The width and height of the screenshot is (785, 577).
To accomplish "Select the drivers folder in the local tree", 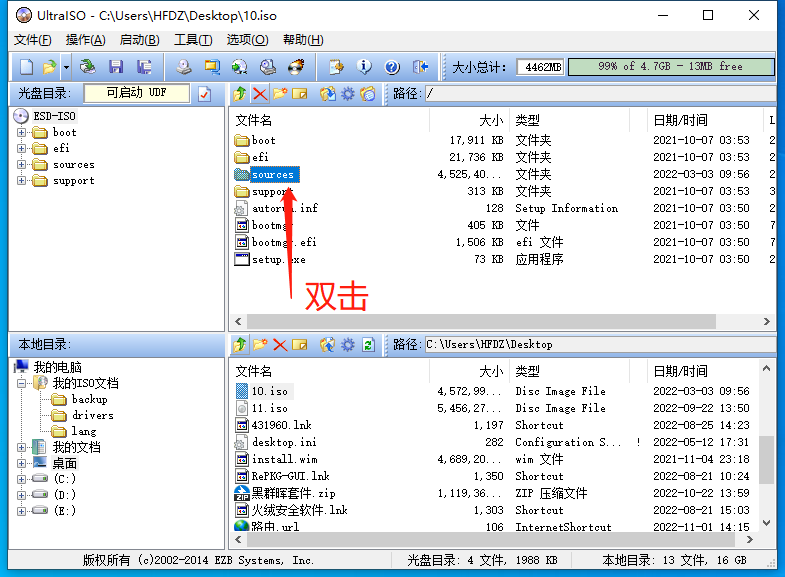I will coord(93,415).
